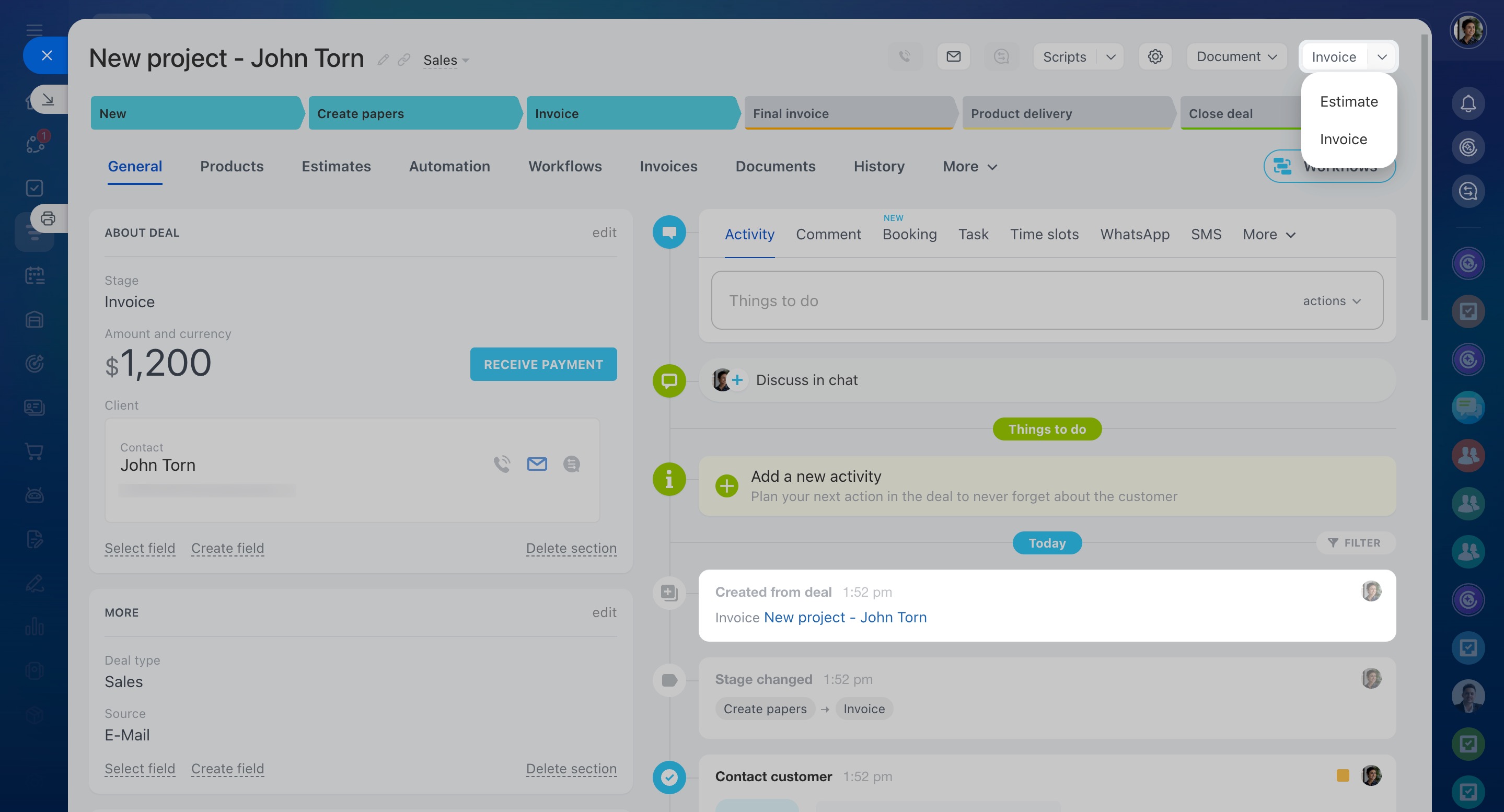
Task: Open the Document dropdown button
Action: click(1236, 56)
